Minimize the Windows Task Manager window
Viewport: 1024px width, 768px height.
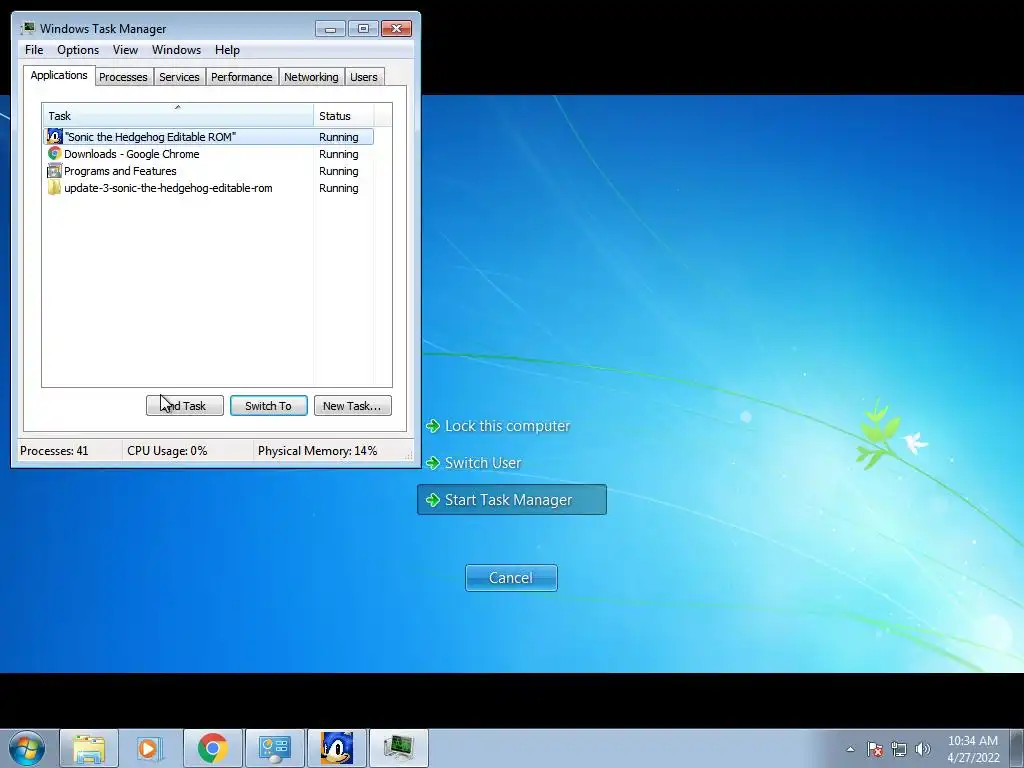[x=330, y=29]
